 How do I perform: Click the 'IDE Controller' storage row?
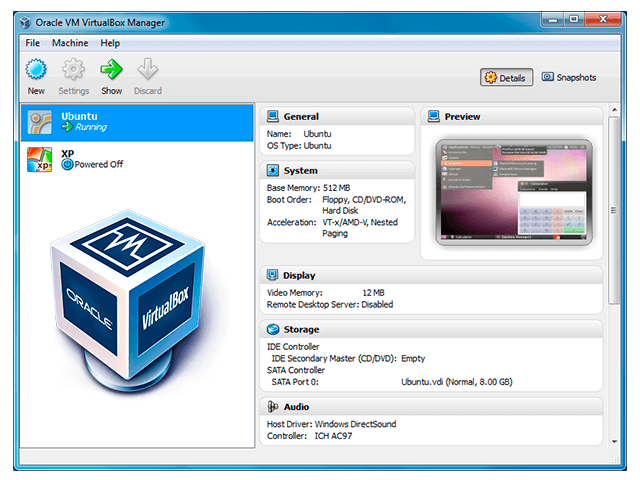click(x=293, y=347)
